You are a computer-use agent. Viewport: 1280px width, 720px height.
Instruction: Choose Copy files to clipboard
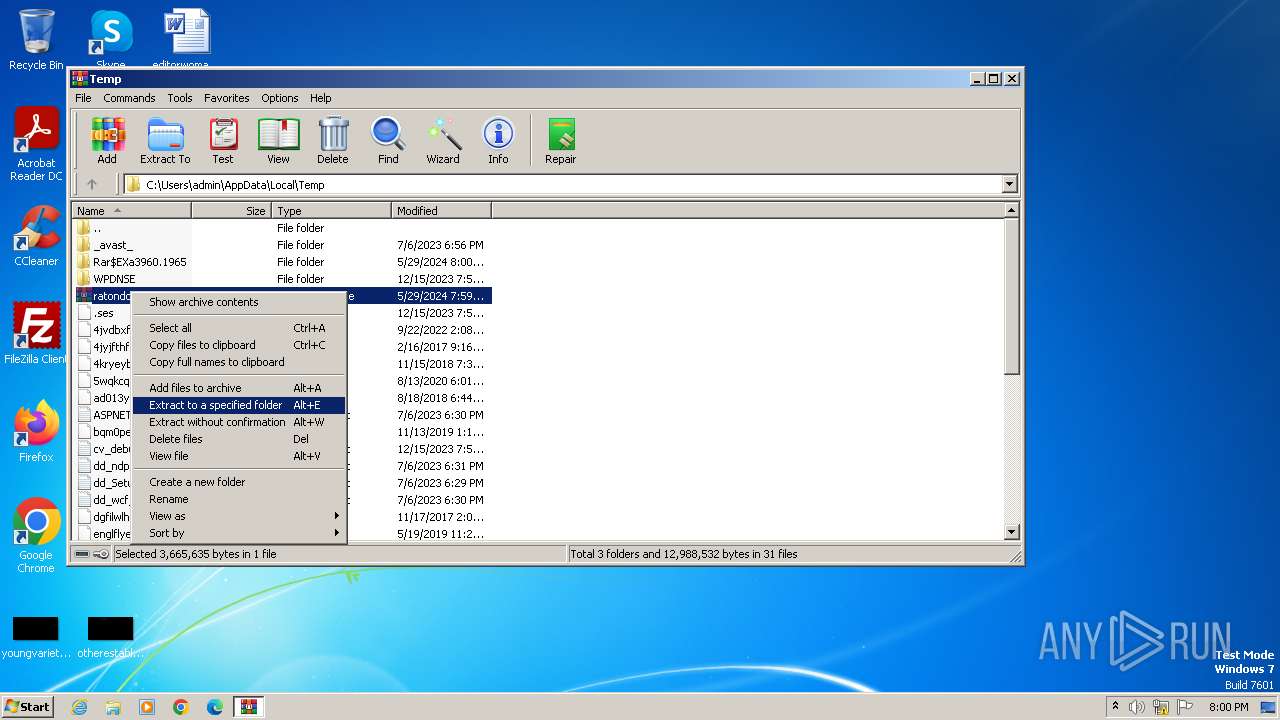(x=239, y=345)
